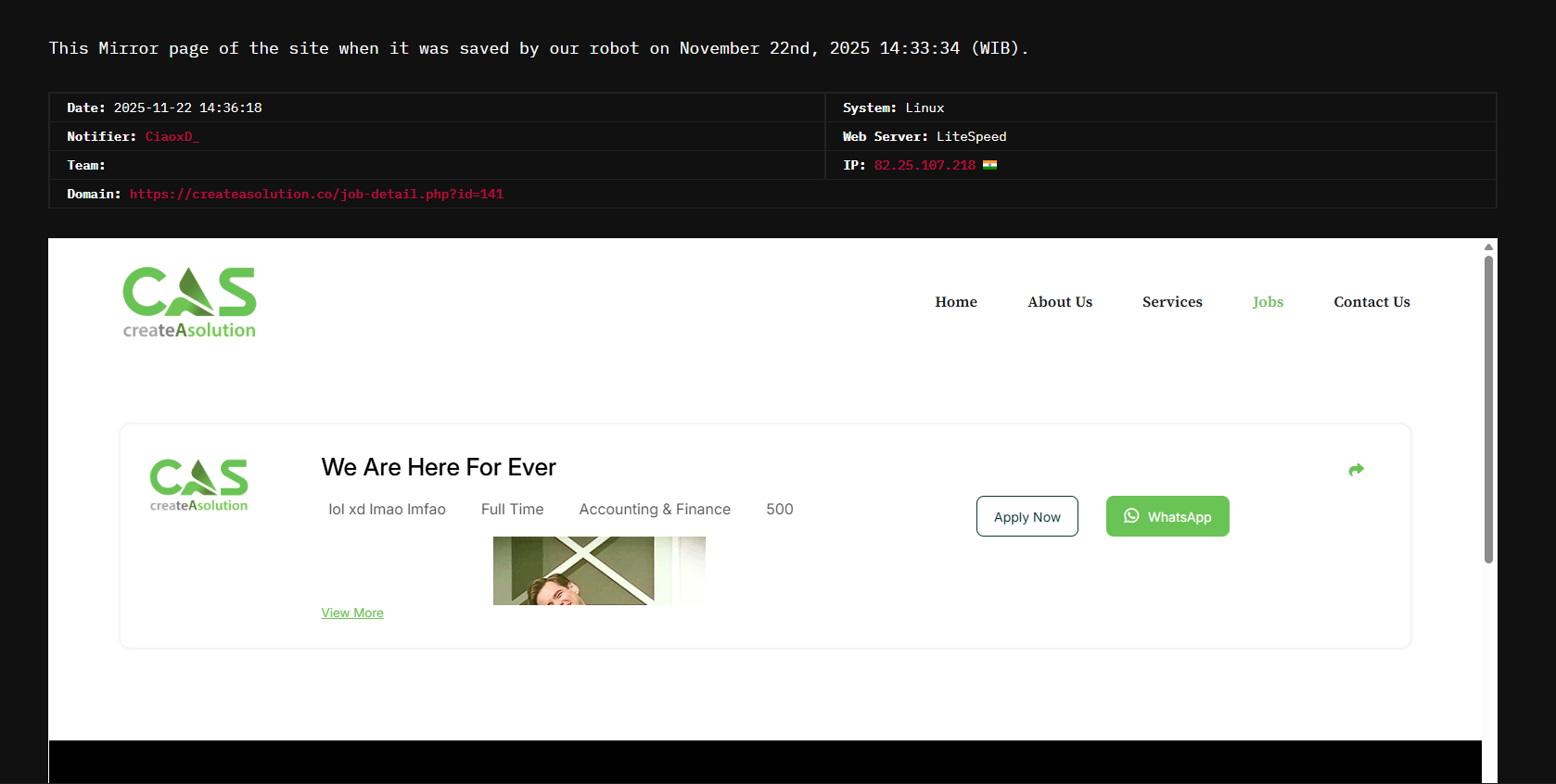Click the India flag icon beside the IP
The height and width of the screenshot is (784, 1556).
pyautogui.click(x=989, y=165)
